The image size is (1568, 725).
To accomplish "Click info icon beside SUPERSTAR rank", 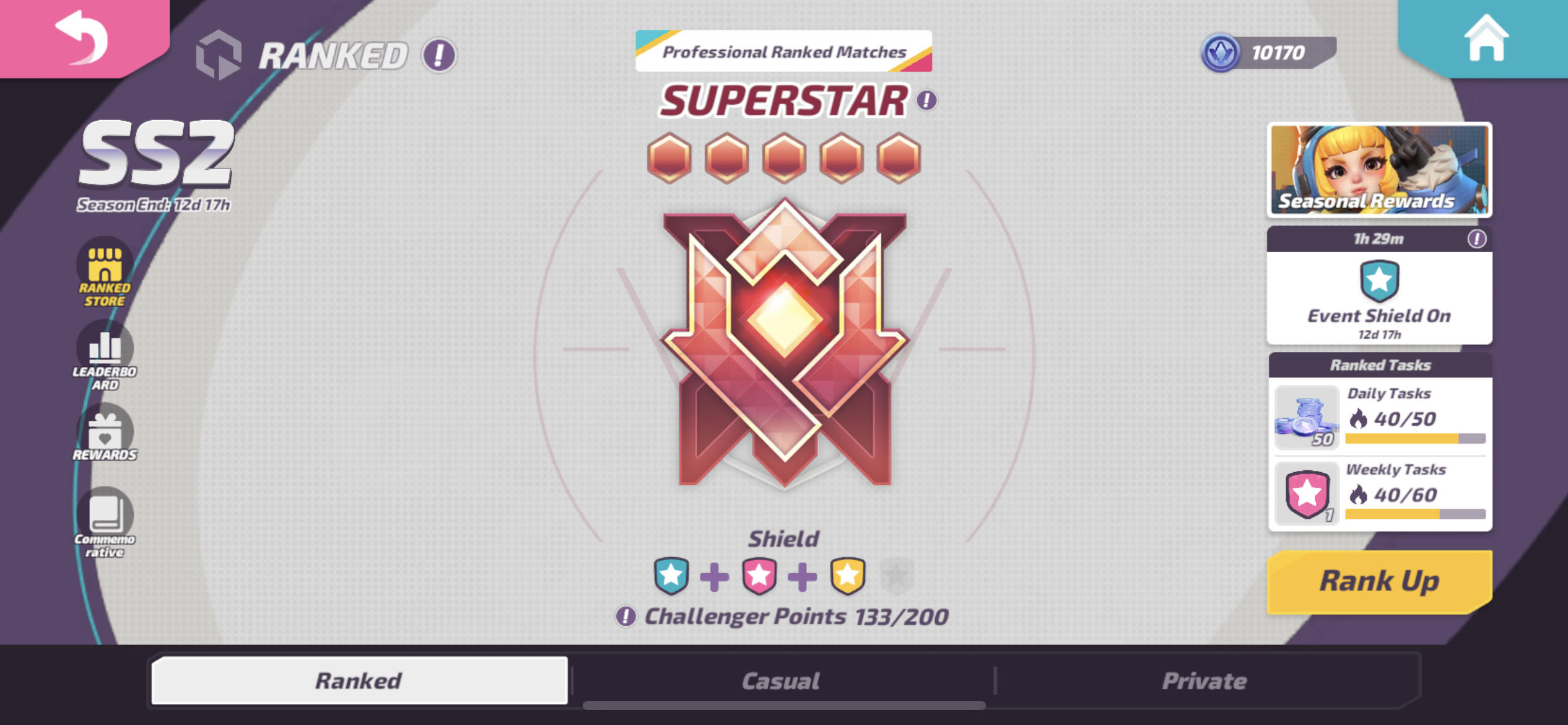I will 926,100.
